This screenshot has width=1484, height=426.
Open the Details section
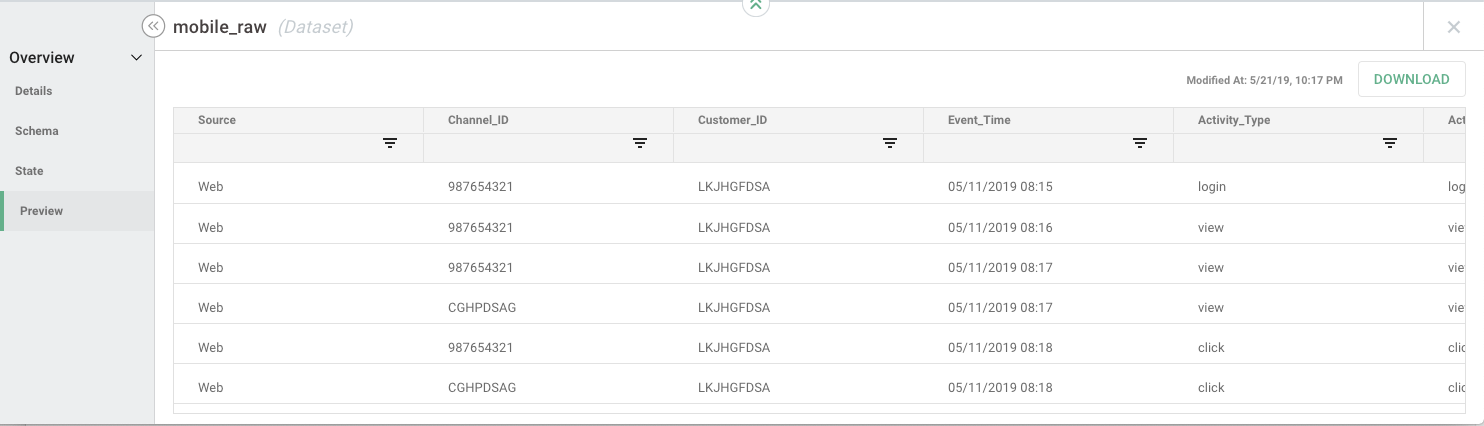[34, 91]
